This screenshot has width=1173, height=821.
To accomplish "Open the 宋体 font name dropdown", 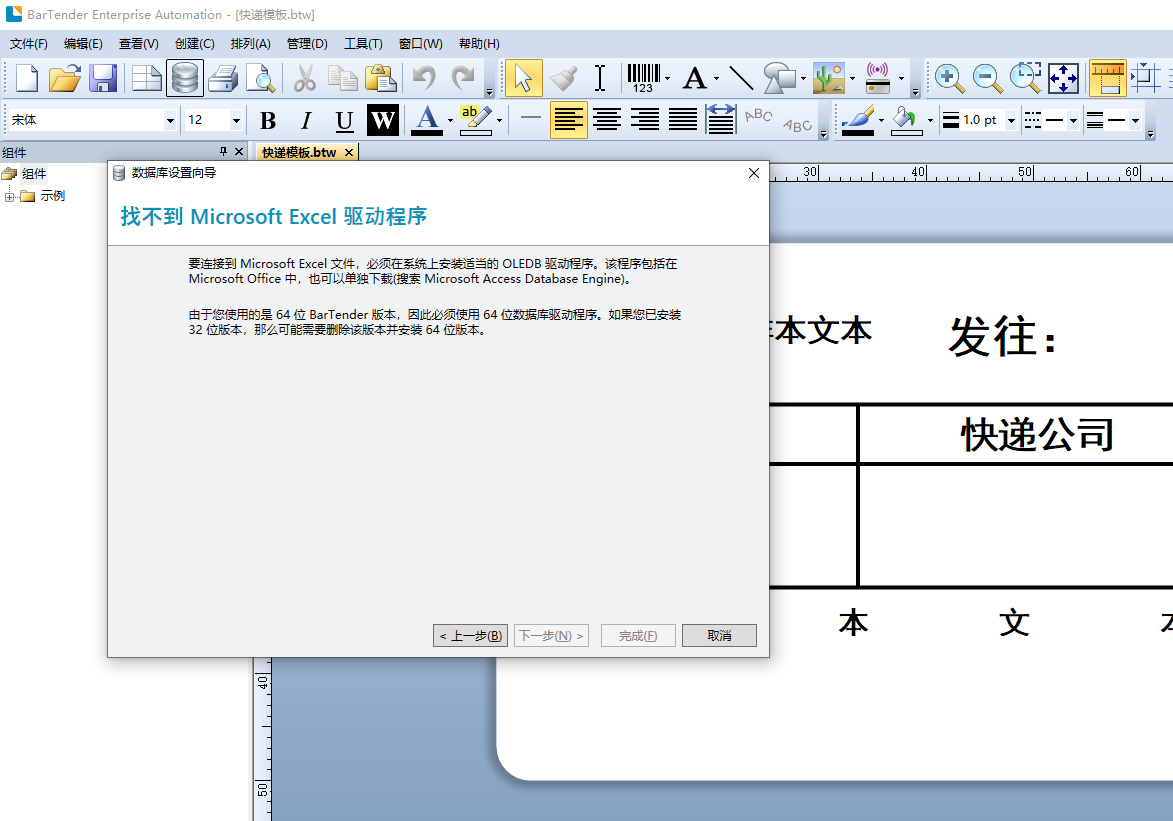I will (170, 120).
